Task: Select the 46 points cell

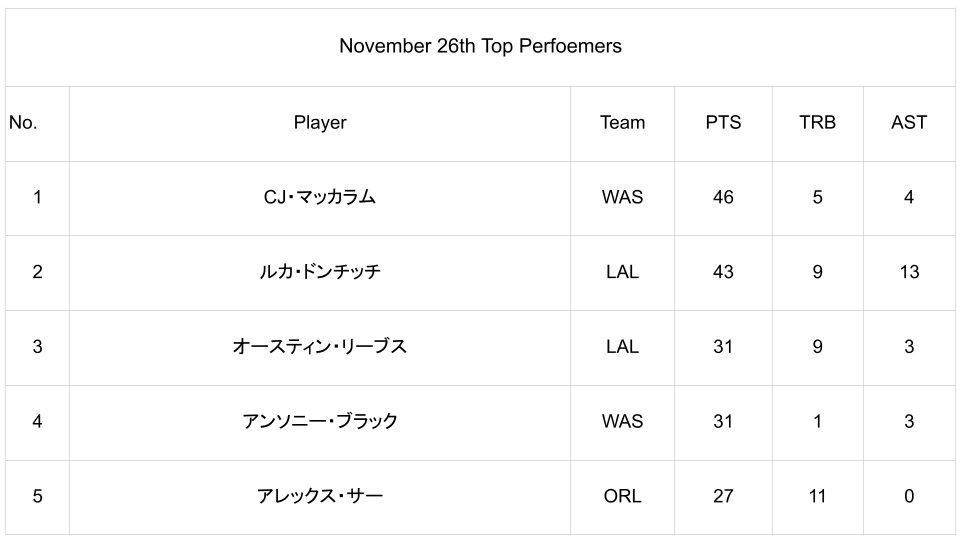Action: (723, 197)
